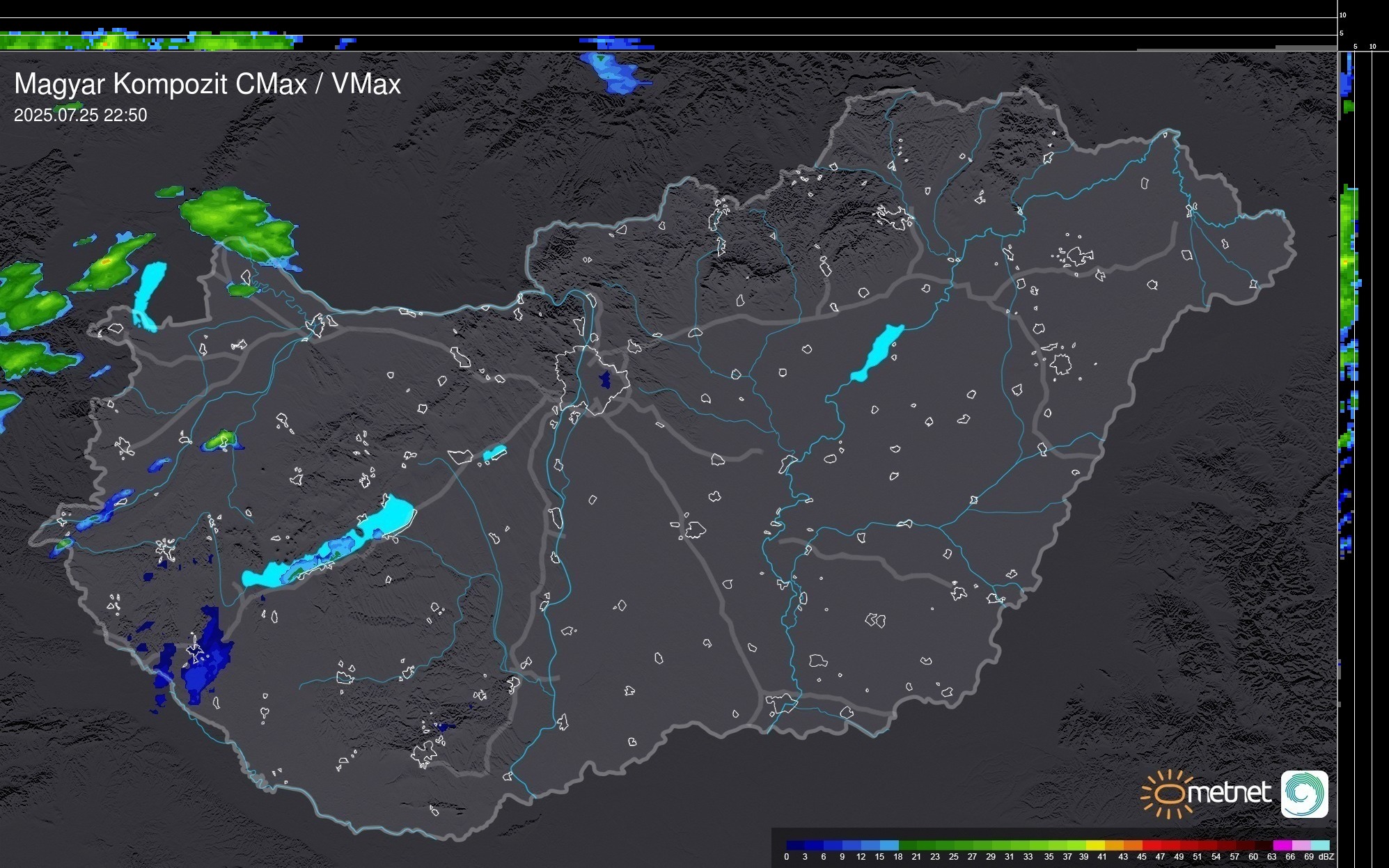The height and width of the screenshot is (868, 1389).
Task: Click the 2025.07.25 22:50 timestamp
Action: 80,116
